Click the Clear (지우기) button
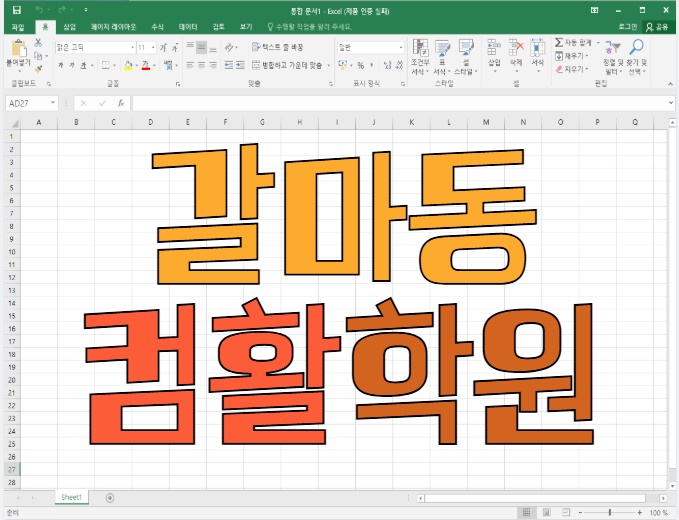Screen dimensions: 679x520 tap(572, 69)
